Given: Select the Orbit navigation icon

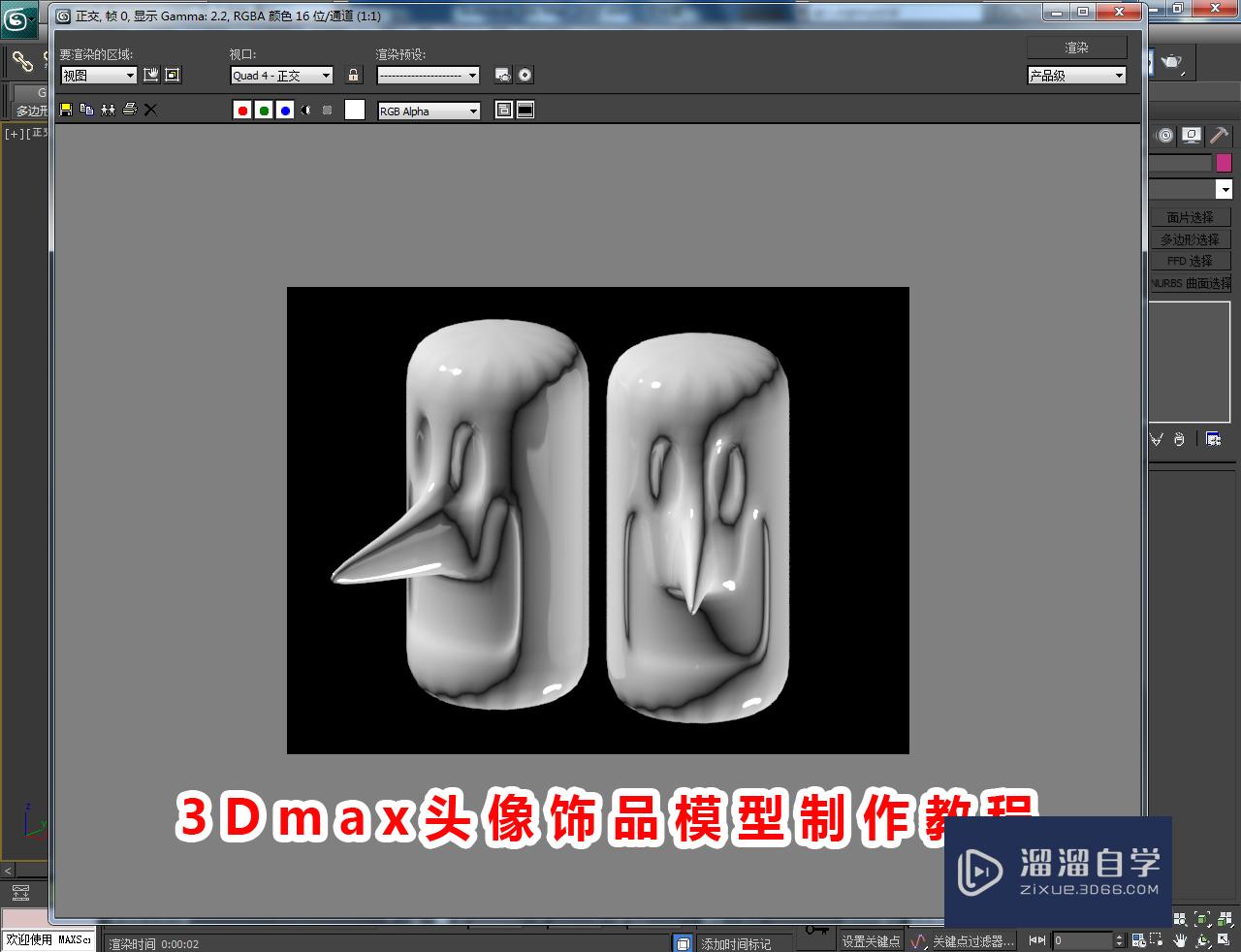Looking at the screenshot, I should point(1203,940).
